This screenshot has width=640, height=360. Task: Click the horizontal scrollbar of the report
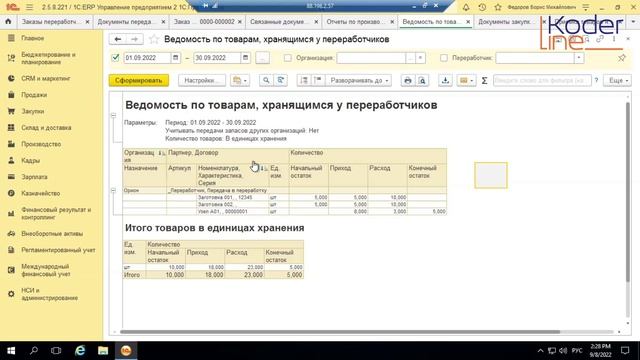(x=340, y=332)
